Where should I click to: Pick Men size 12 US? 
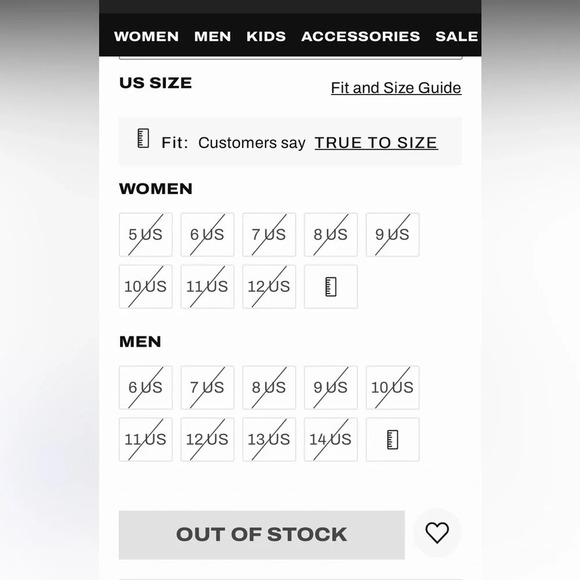click(208, 439)
